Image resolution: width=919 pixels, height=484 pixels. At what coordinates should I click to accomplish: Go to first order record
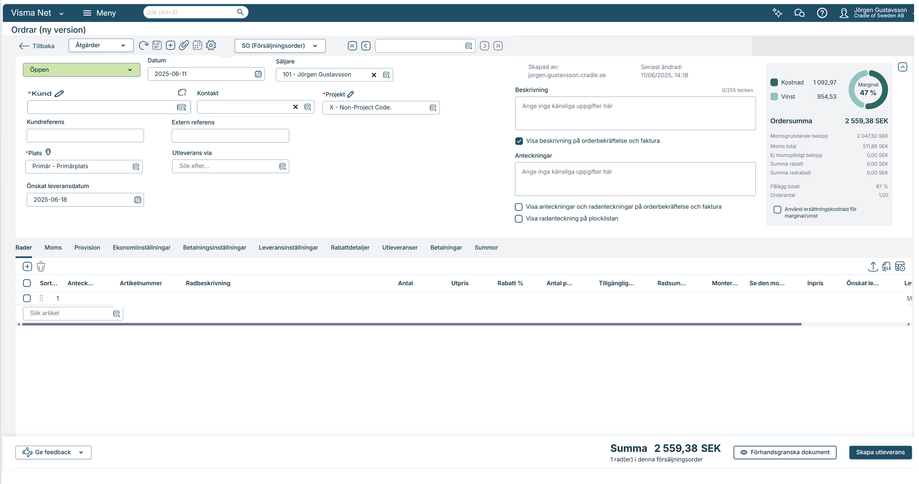click(x=352, y=46)
